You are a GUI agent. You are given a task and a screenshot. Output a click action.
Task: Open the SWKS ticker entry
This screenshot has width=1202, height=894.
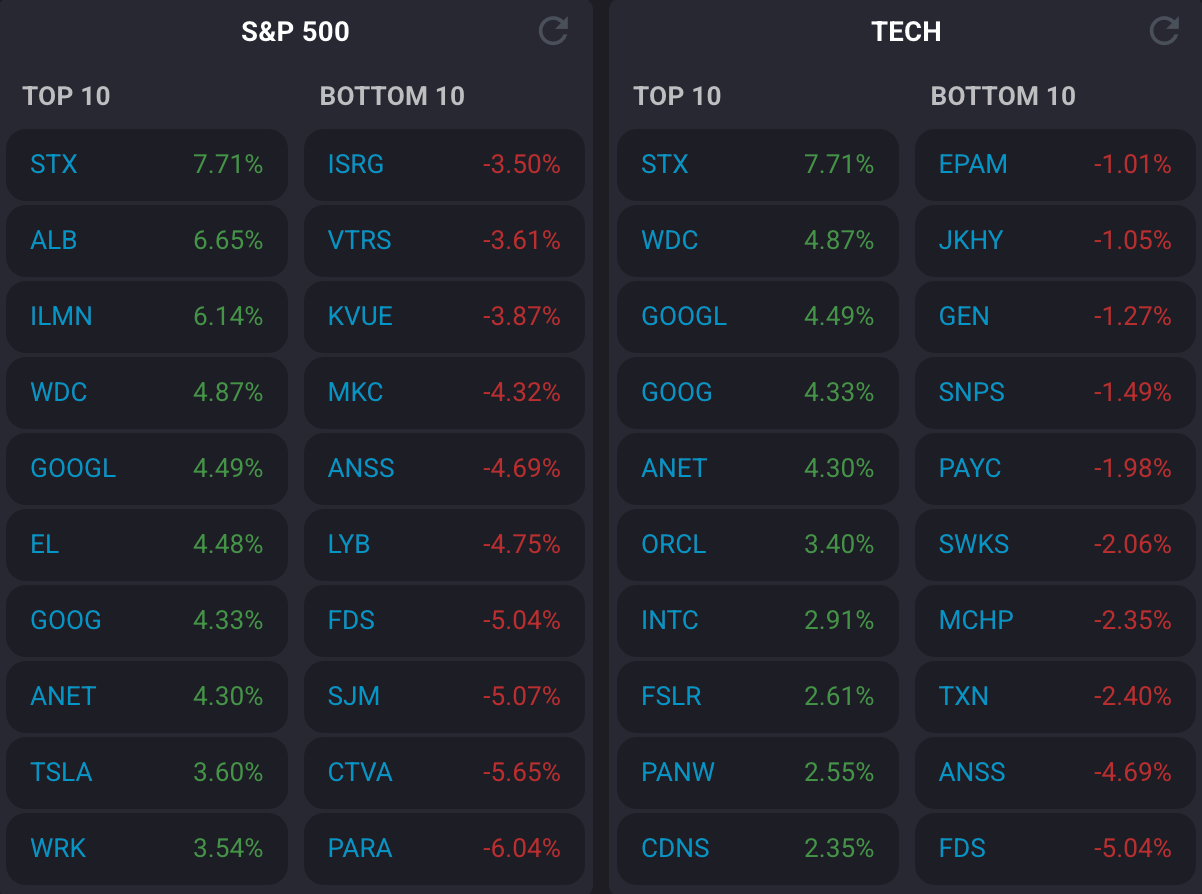[x=974, y=544]
